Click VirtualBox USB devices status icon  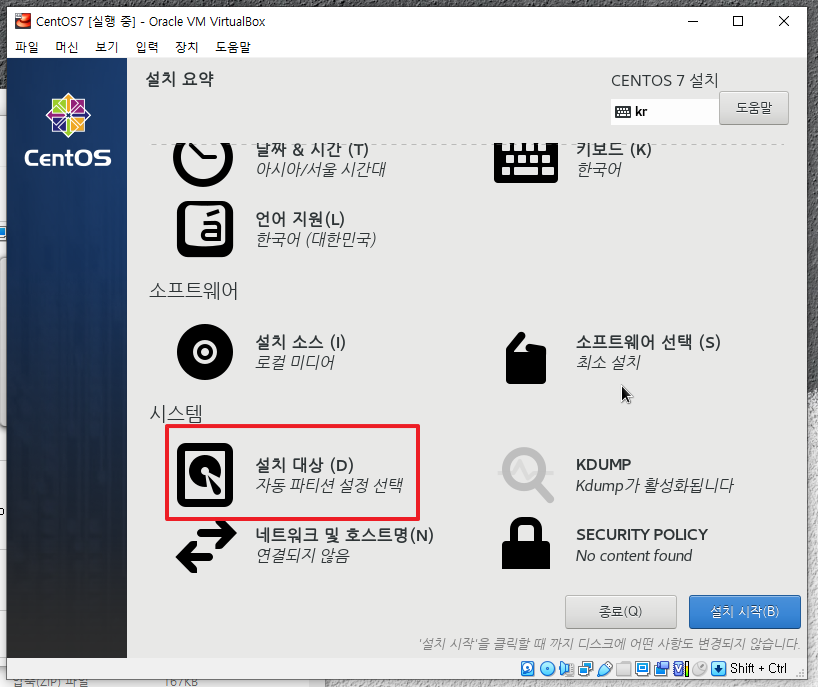pos(605,669)
